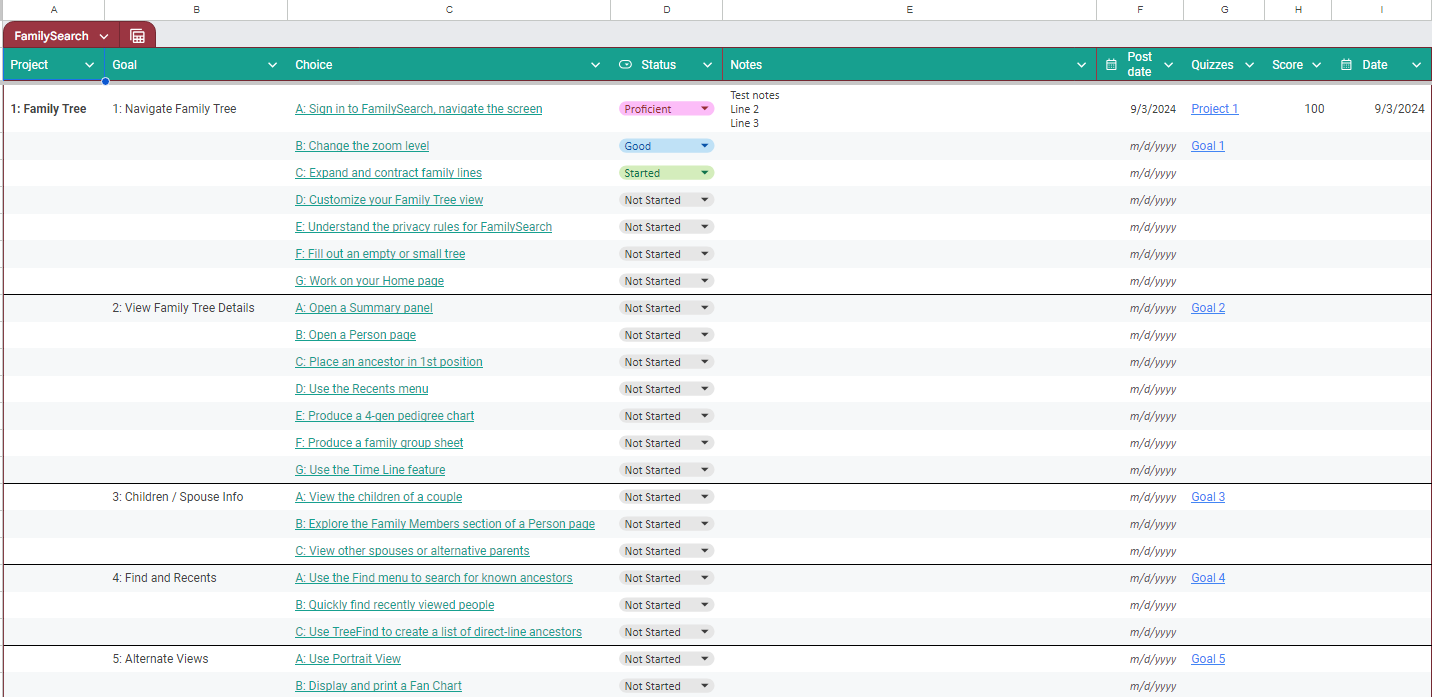Click the dropdown chip icon in Status header

[x=626, y=65]
